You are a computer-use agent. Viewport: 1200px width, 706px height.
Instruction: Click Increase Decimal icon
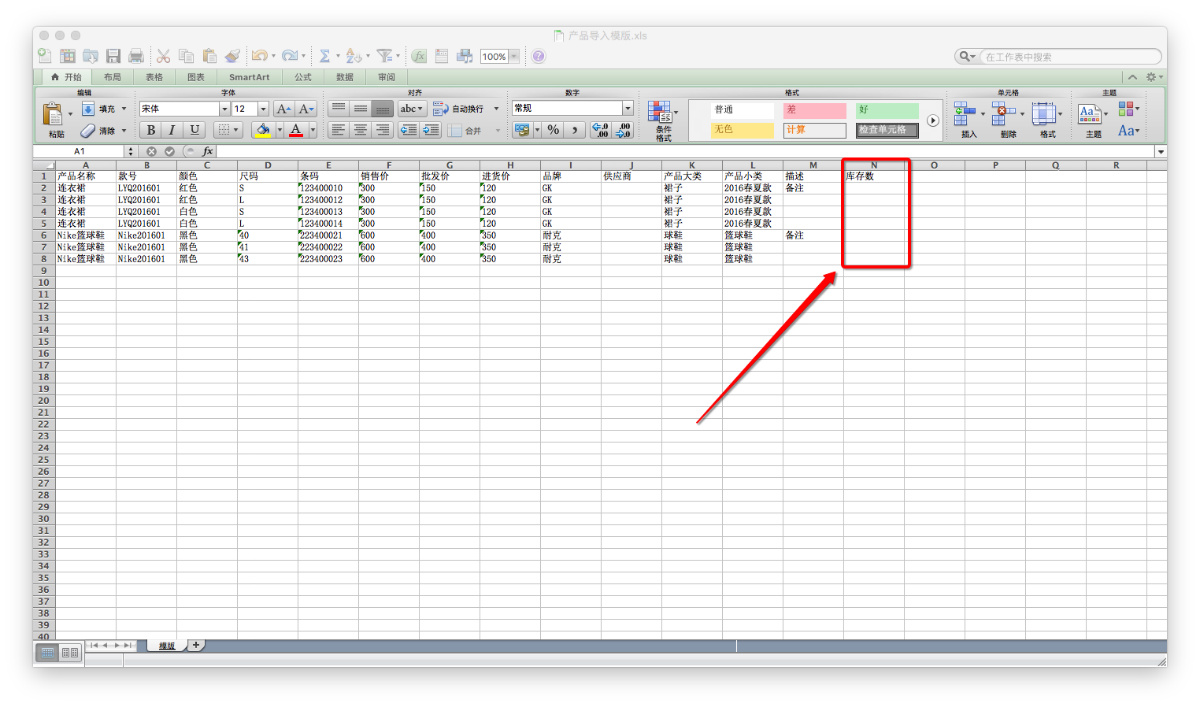(x=601, y=130)
